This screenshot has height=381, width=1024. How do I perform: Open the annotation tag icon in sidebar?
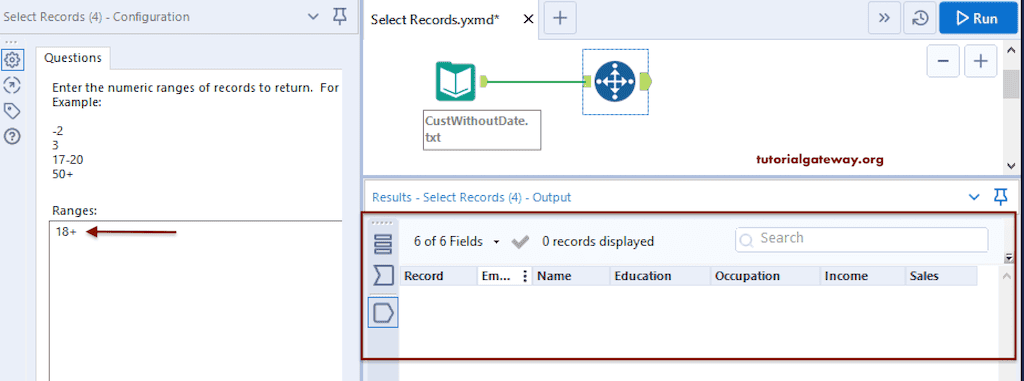tap(12, 110)
